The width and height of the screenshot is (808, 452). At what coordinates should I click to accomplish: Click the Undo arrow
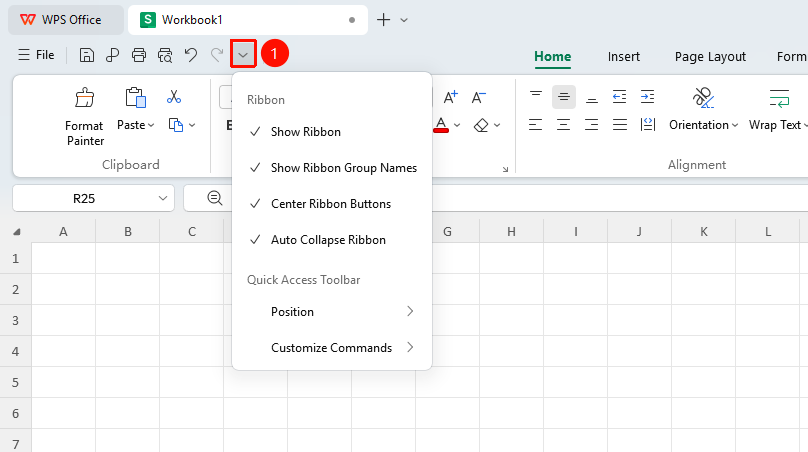pos(191,55)
